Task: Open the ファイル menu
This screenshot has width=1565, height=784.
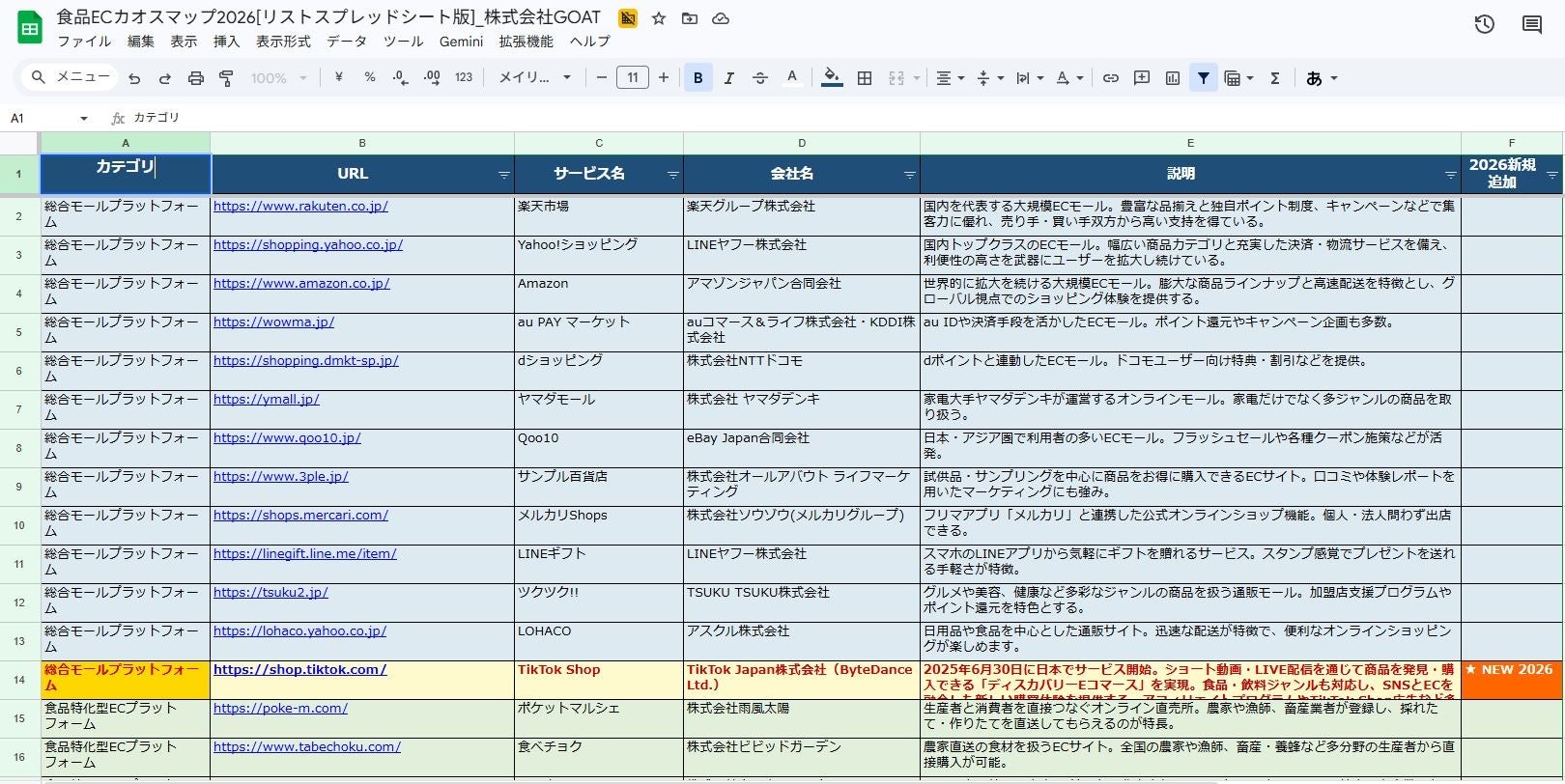Action: tap(84, 42)
